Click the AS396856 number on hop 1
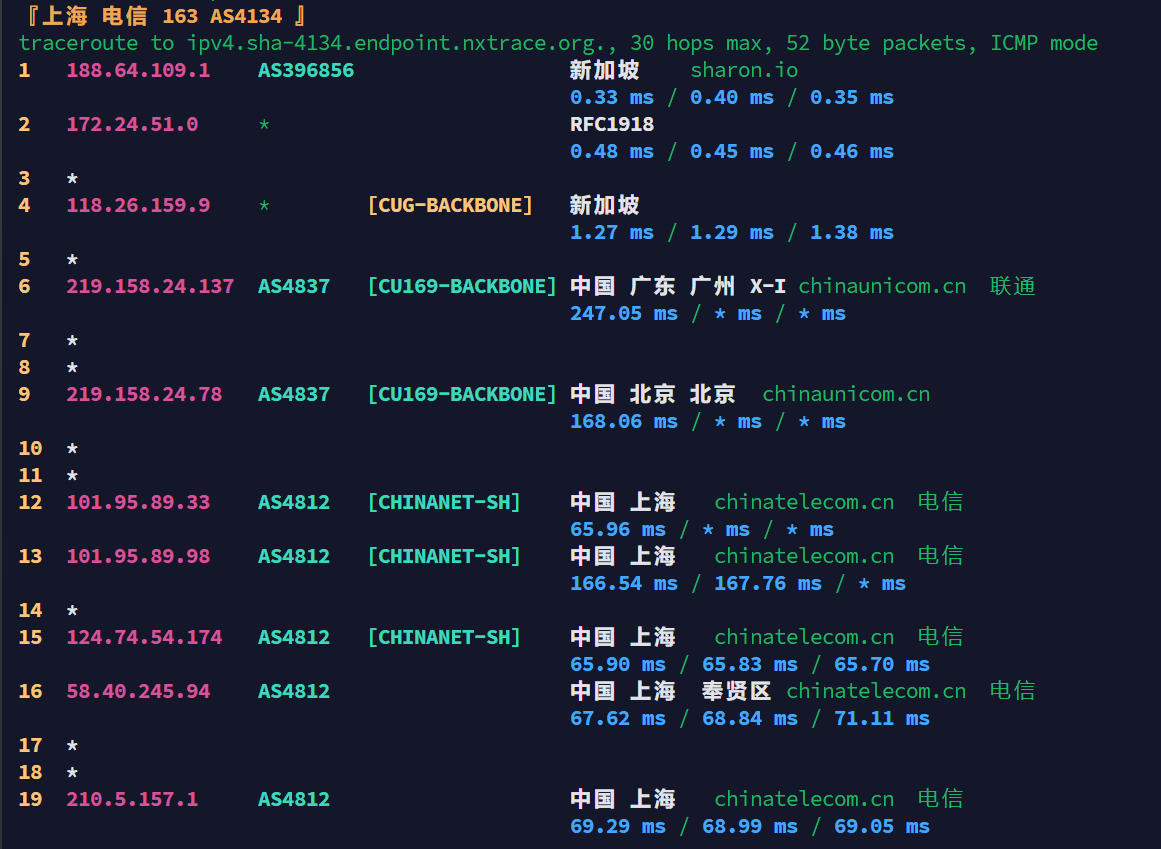The width and height of the screenshot is (1161, 849). point(306,70)
